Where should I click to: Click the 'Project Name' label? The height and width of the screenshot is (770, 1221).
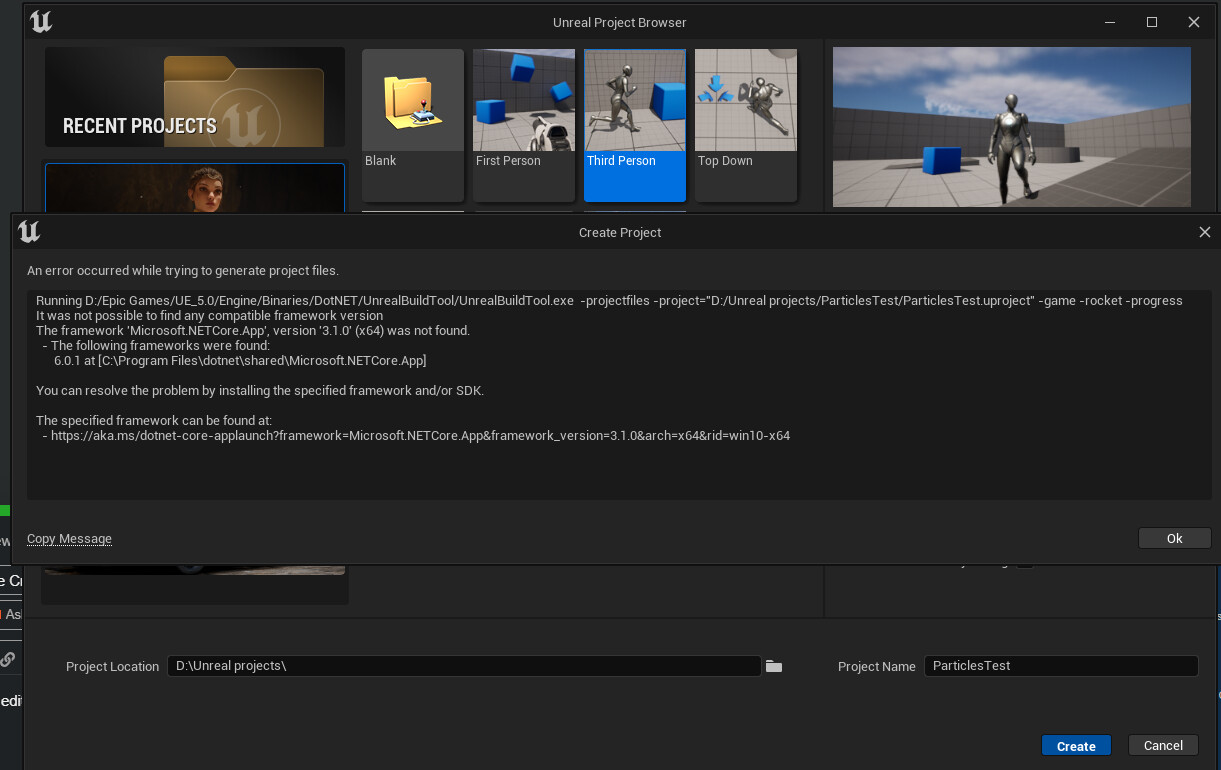[877, 667]
